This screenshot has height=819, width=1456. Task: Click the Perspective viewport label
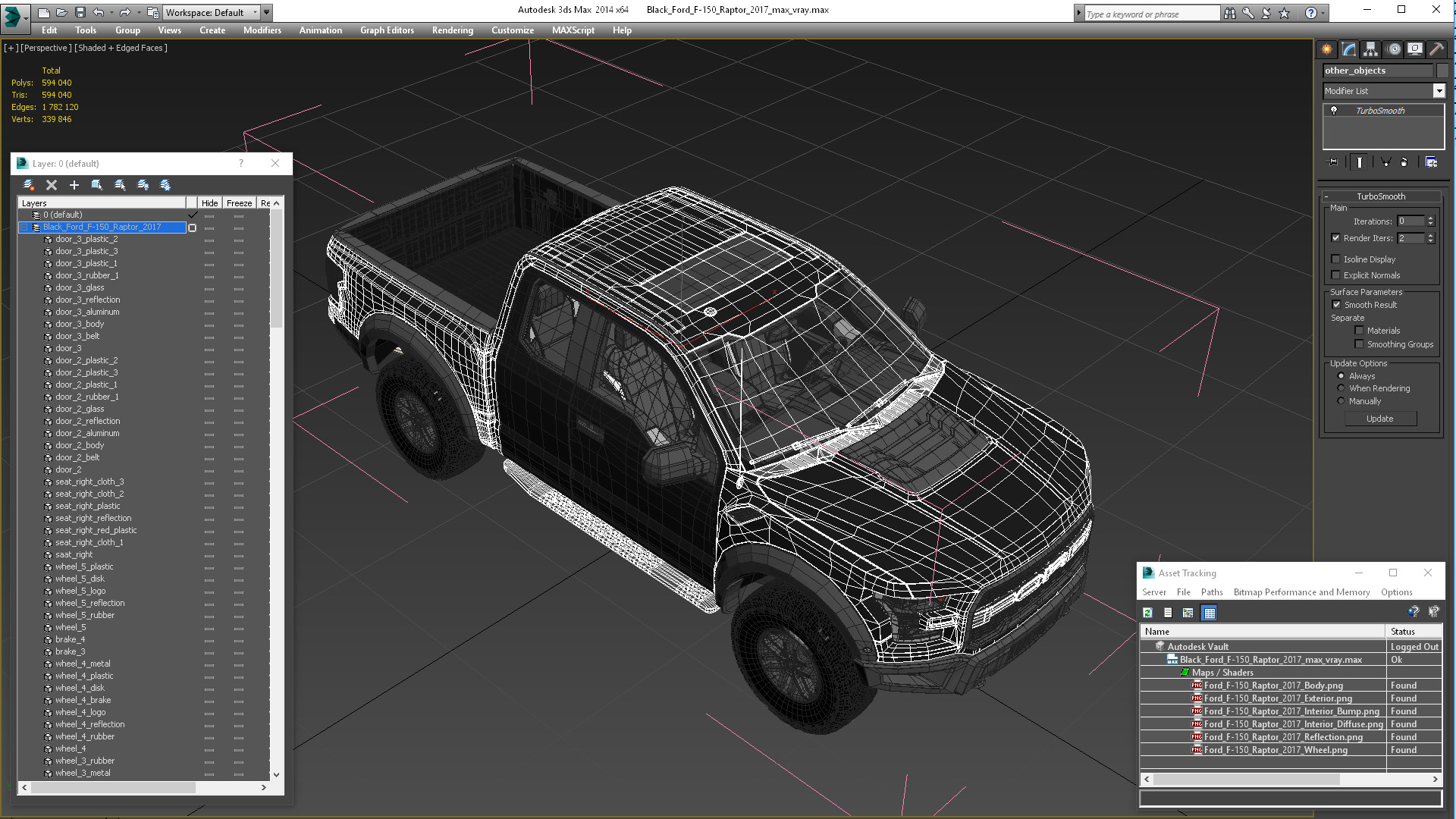pyautogui.click(x=46, y=48)
